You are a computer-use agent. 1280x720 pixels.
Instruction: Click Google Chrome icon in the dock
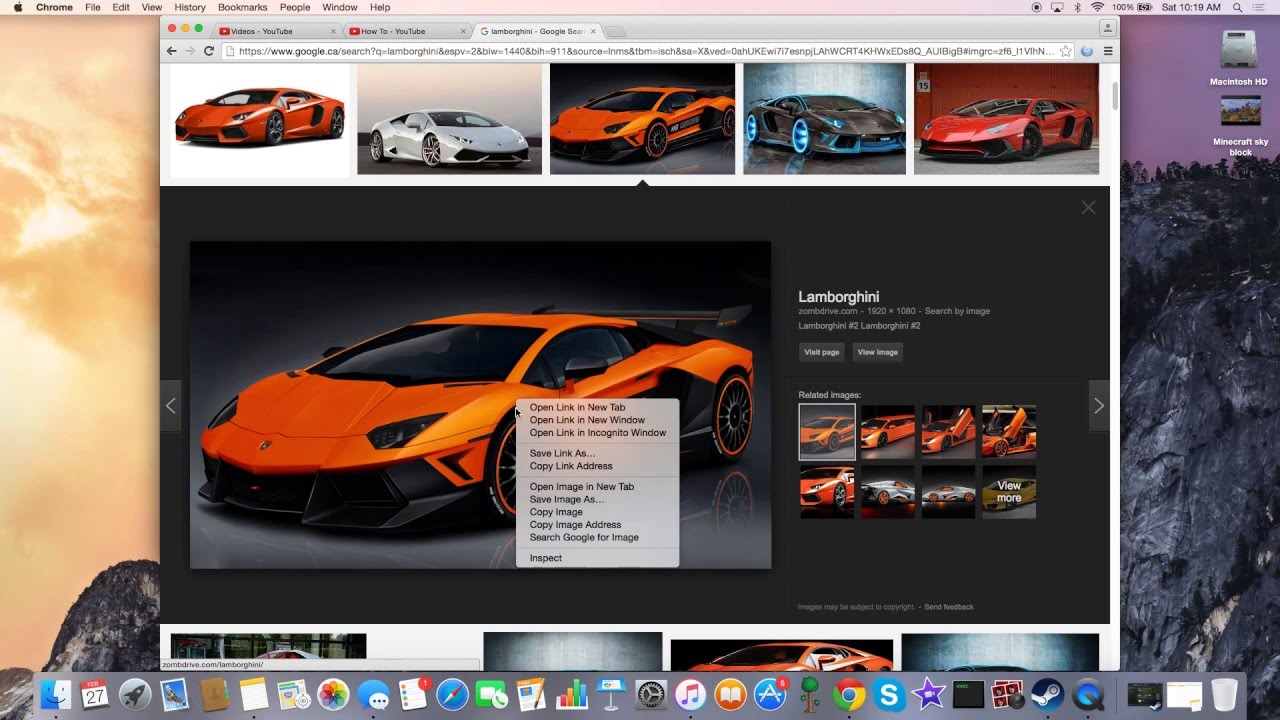[x=849, y=693]
